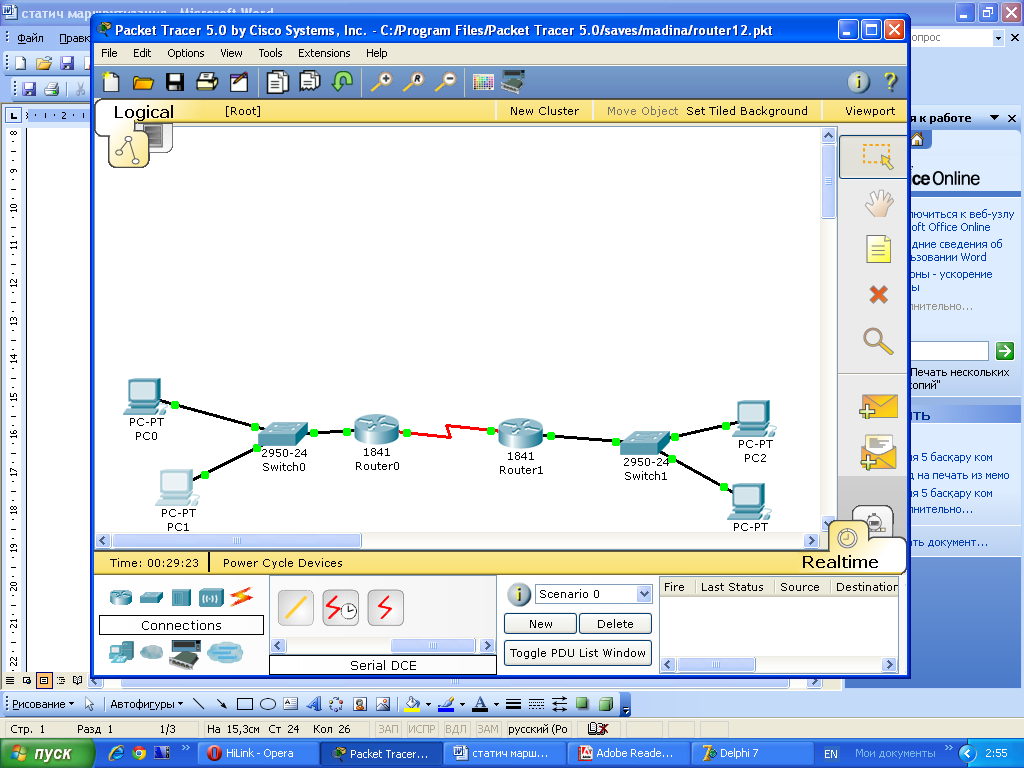Pick the red Serial DTE cable

(x=385, y=607)
